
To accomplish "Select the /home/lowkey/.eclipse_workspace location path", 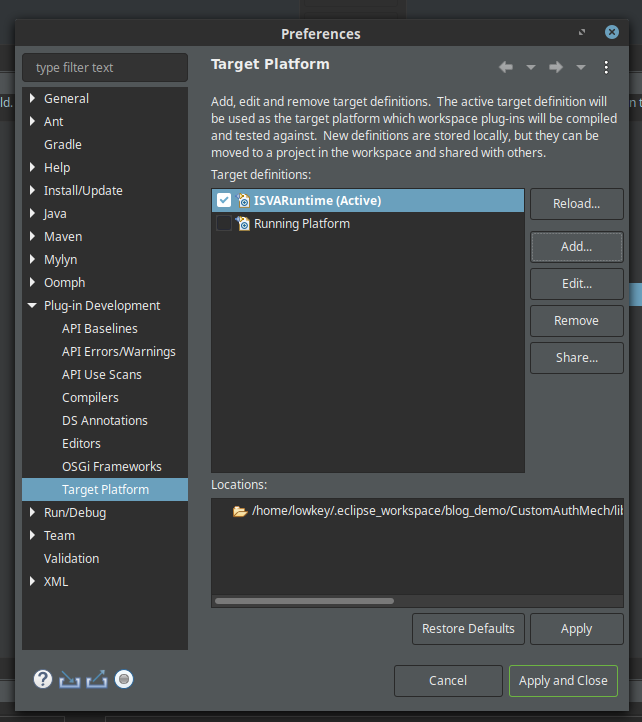I will (437, 511).
